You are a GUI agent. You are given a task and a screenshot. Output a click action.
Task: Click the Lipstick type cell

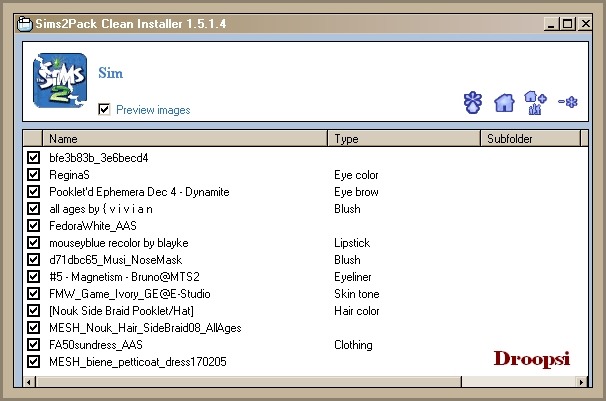[352, 243]
